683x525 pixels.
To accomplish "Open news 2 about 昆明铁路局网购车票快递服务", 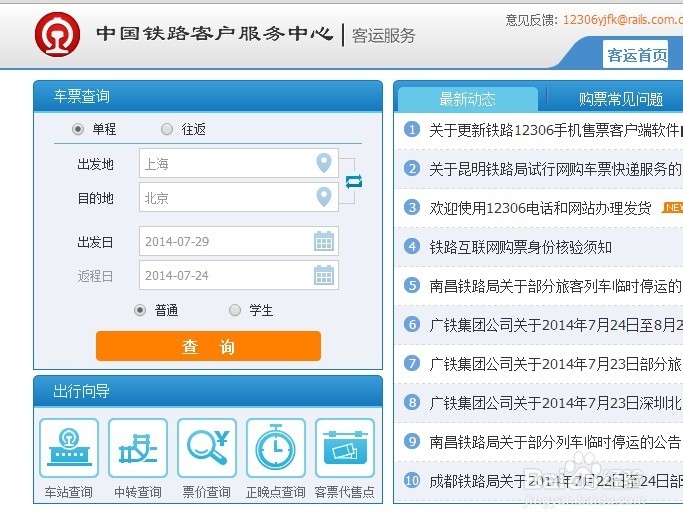I will click(556, 169).
